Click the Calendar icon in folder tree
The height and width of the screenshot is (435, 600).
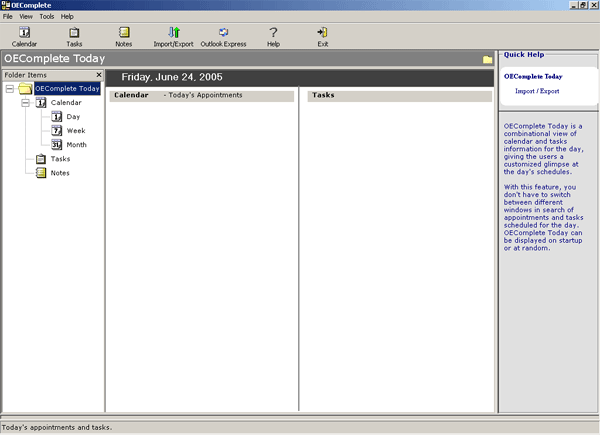(41, 102)
